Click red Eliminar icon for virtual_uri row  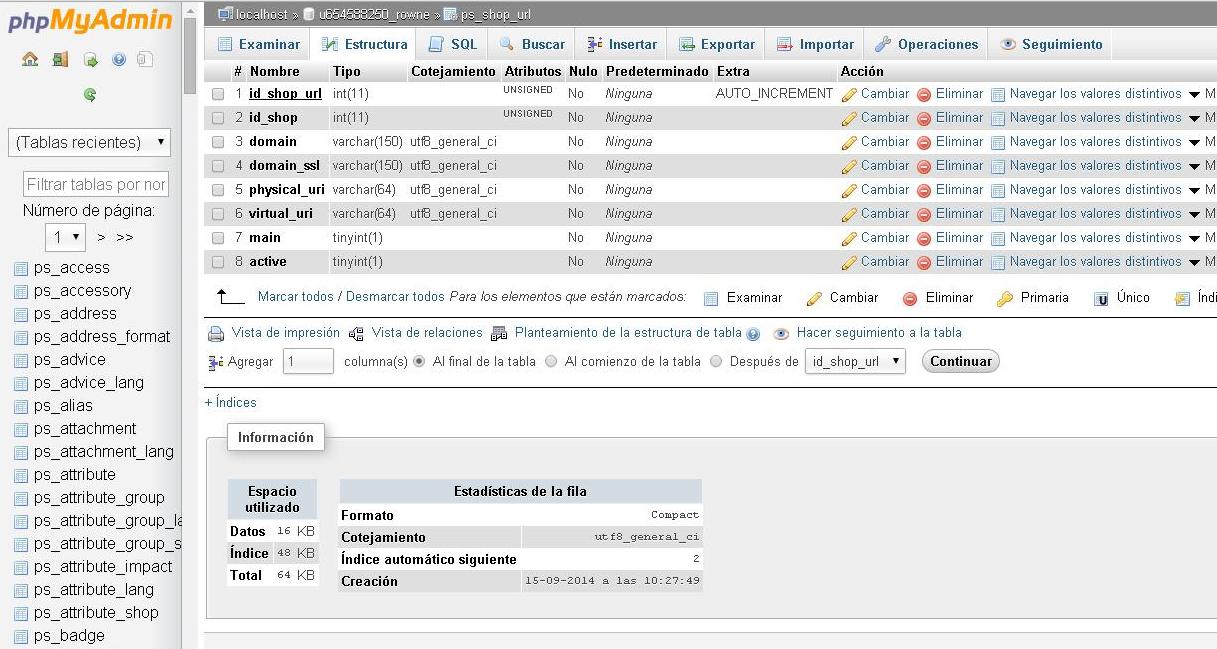coord(924,214)
